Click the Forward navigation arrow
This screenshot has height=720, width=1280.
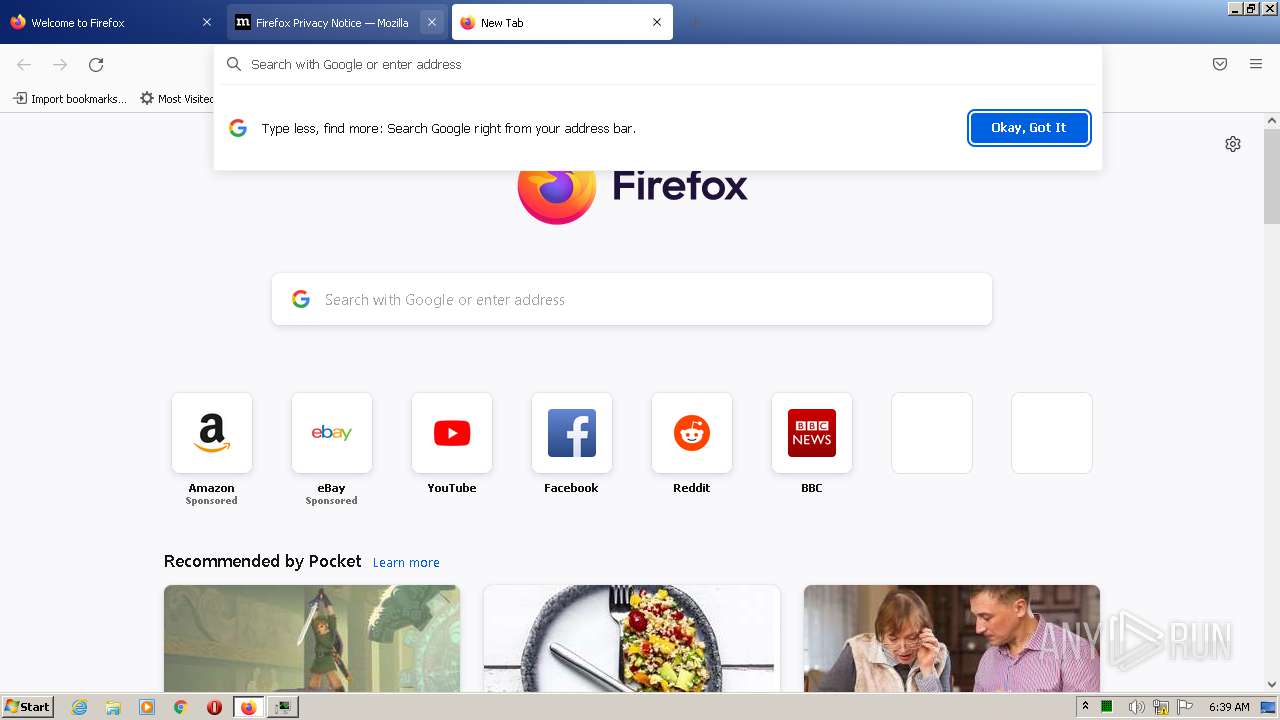(x=60, y=65)
